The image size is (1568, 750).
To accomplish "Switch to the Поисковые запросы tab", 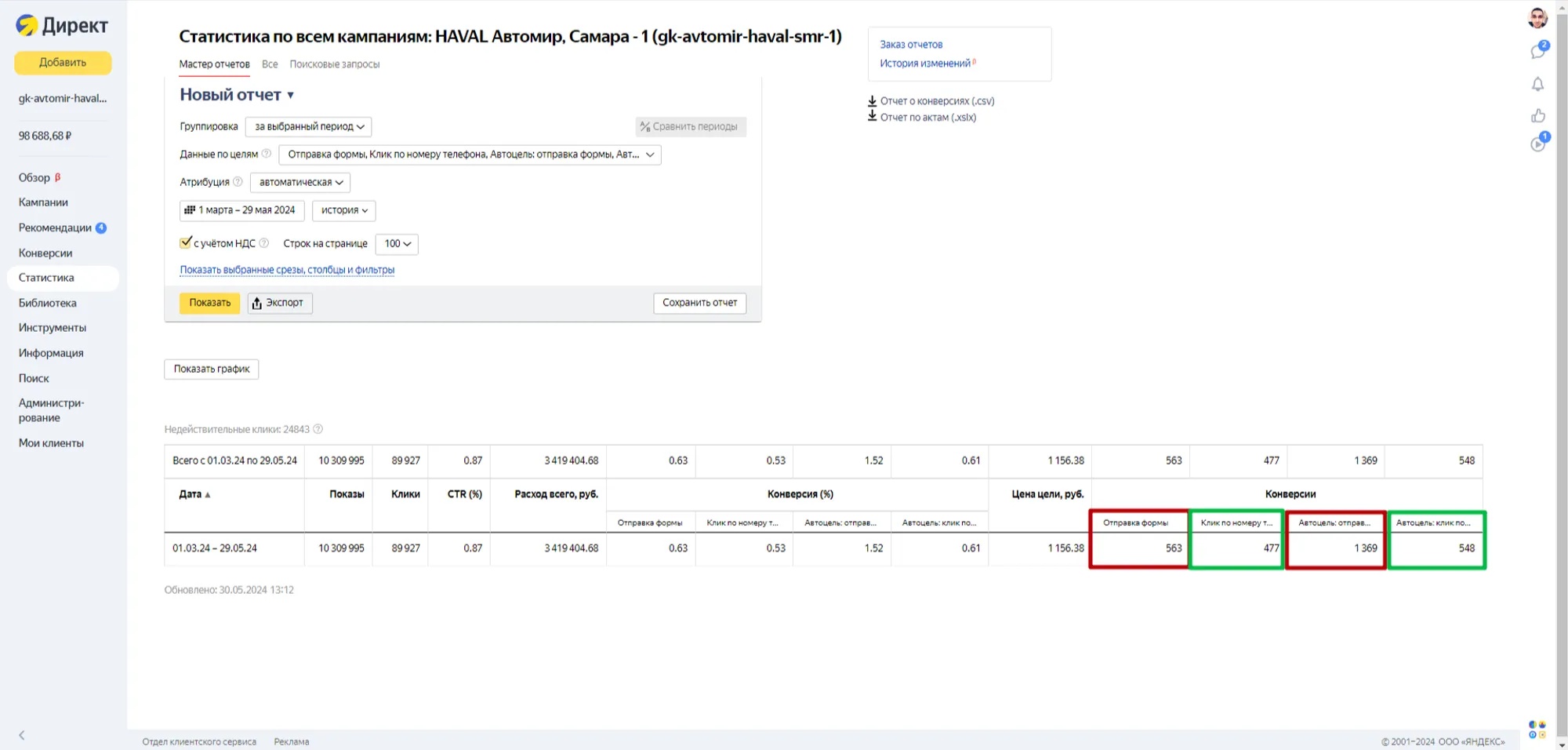I will coord(334,64).
